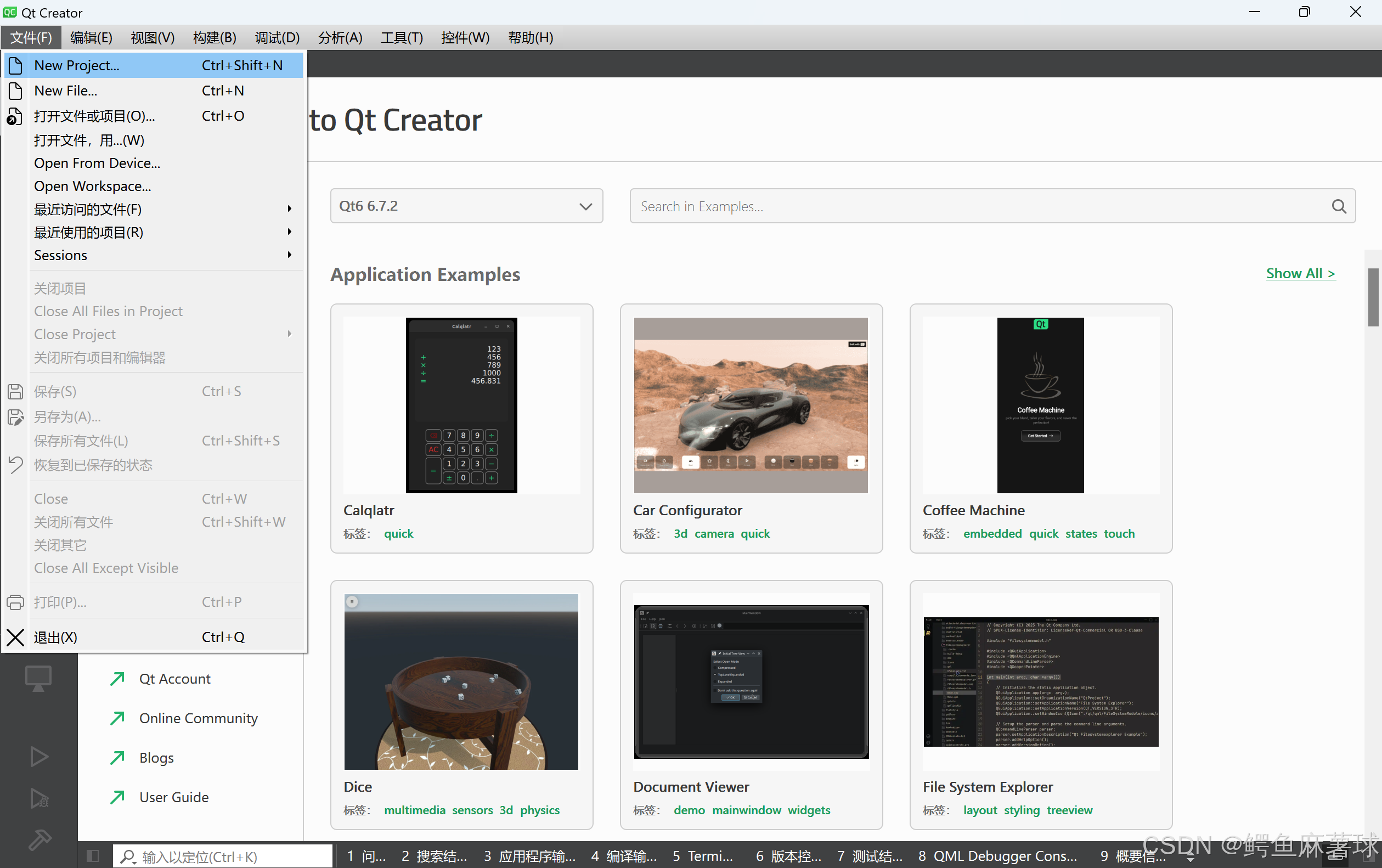
Task: Open the 调试(D) menu
Action: point(277,37)
